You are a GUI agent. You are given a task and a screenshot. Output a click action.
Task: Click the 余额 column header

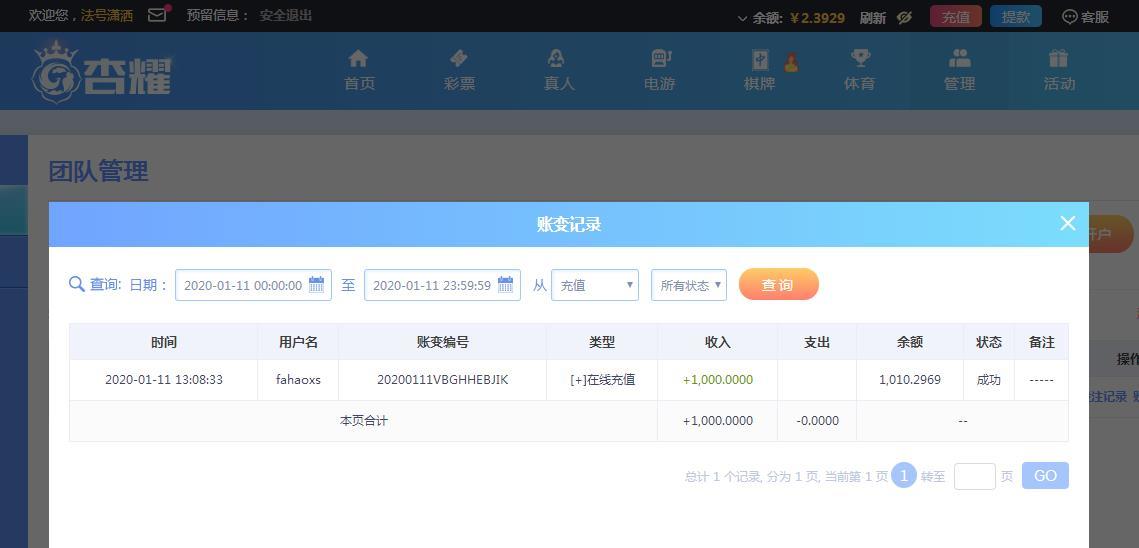pyautogui.click(x=909, y=342)
